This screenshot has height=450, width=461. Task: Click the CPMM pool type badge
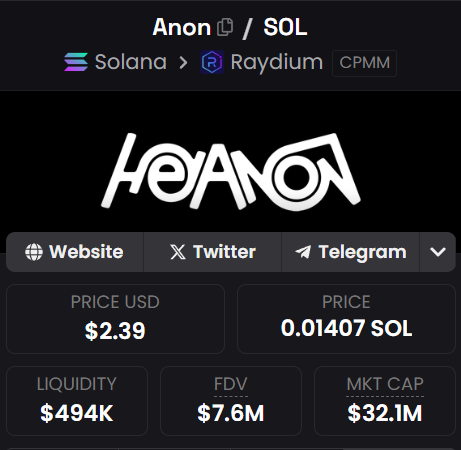[x=364, y=63]
